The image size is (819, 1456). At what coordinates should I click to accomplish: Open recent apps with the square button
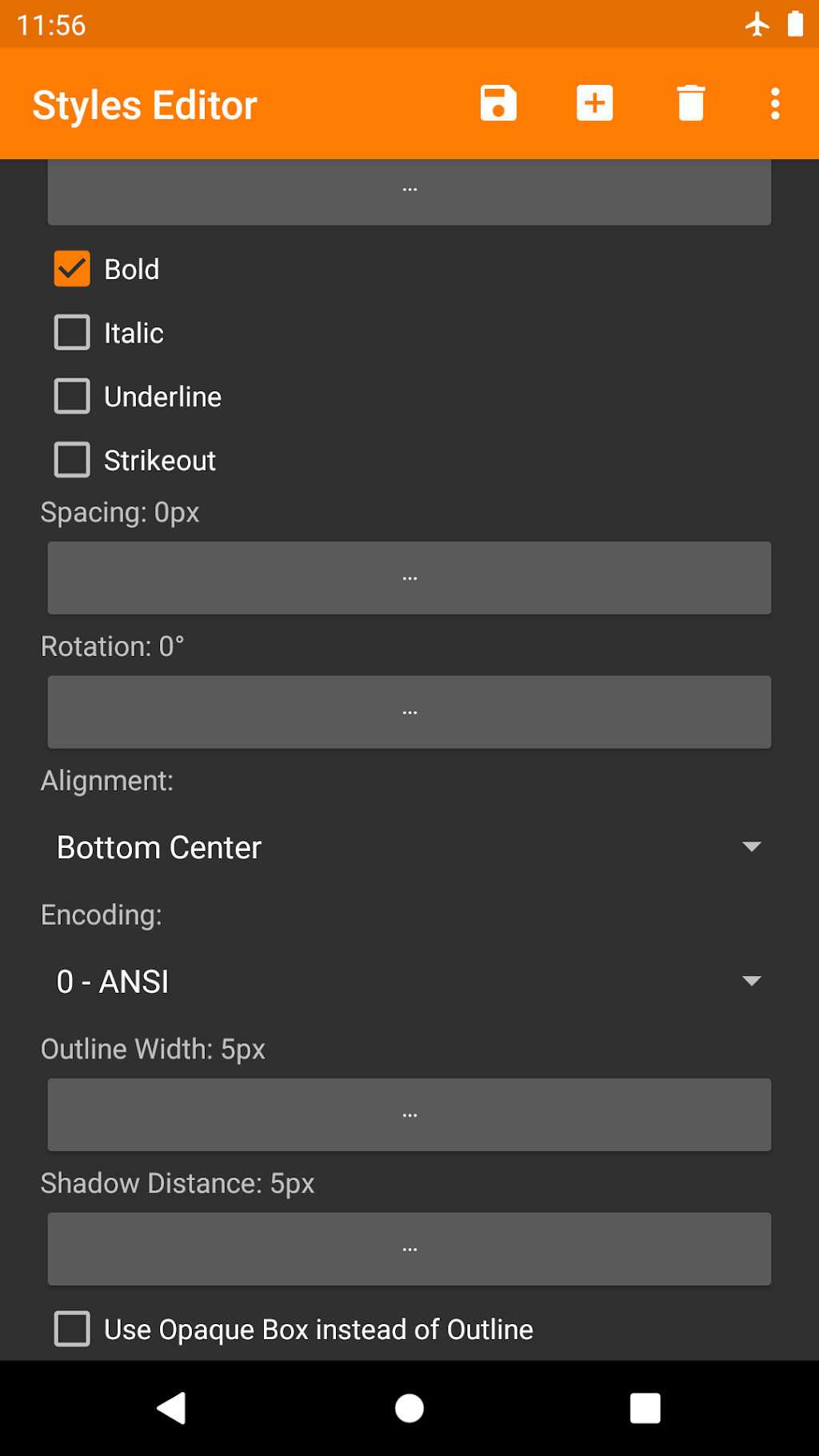[x=645, y=1408]
